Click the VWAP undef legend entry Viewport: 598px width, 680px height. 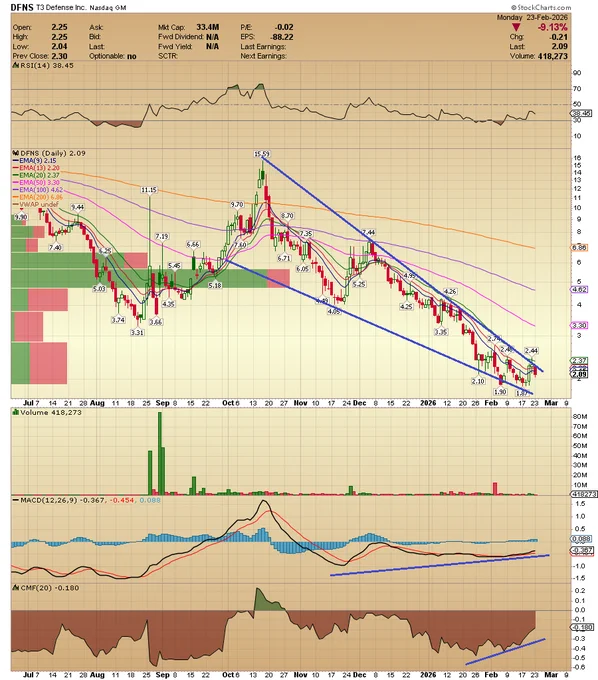pyautogui.click(x=38, y=204)
